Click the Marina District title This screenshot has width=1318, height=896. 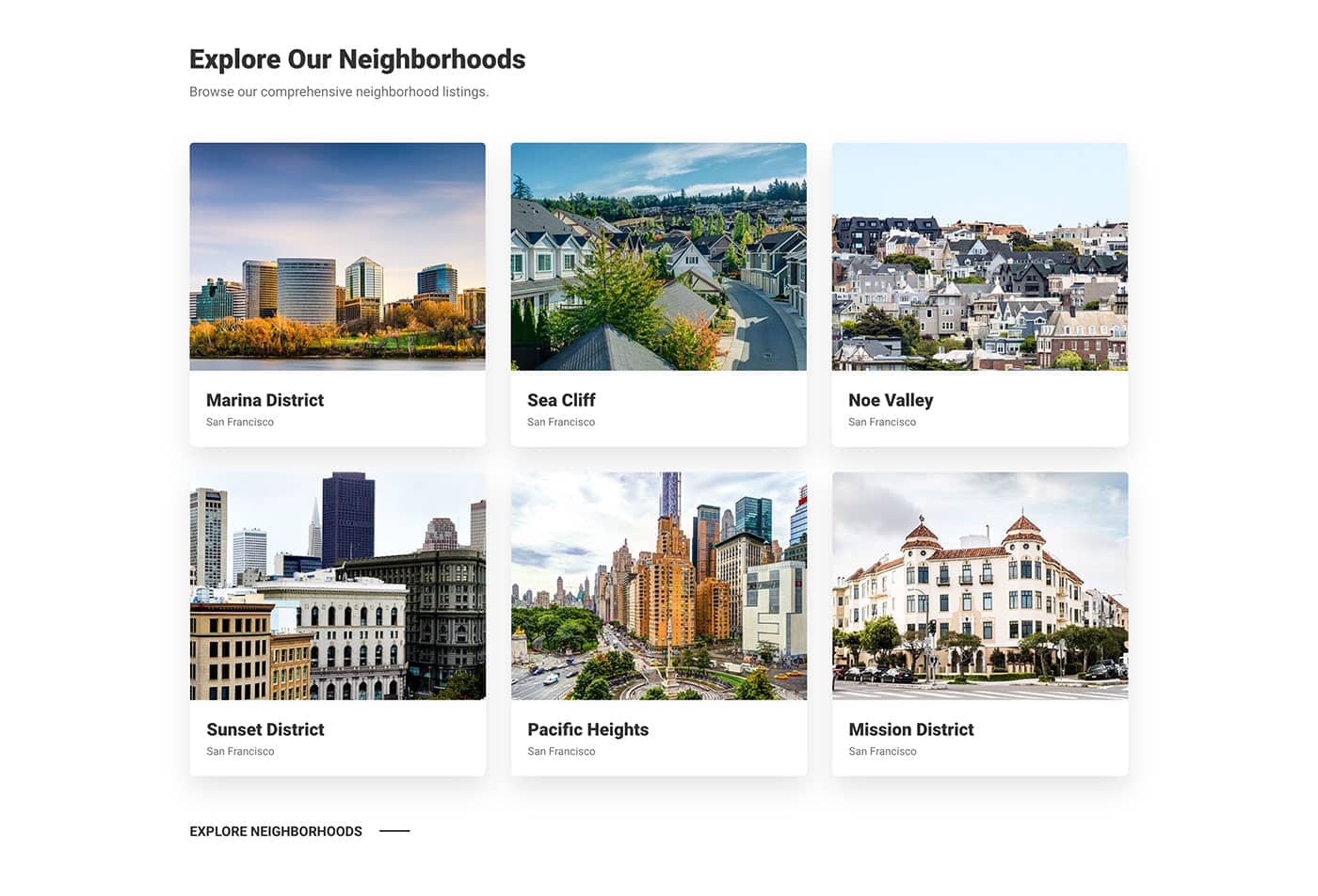[x=265, y=400]
